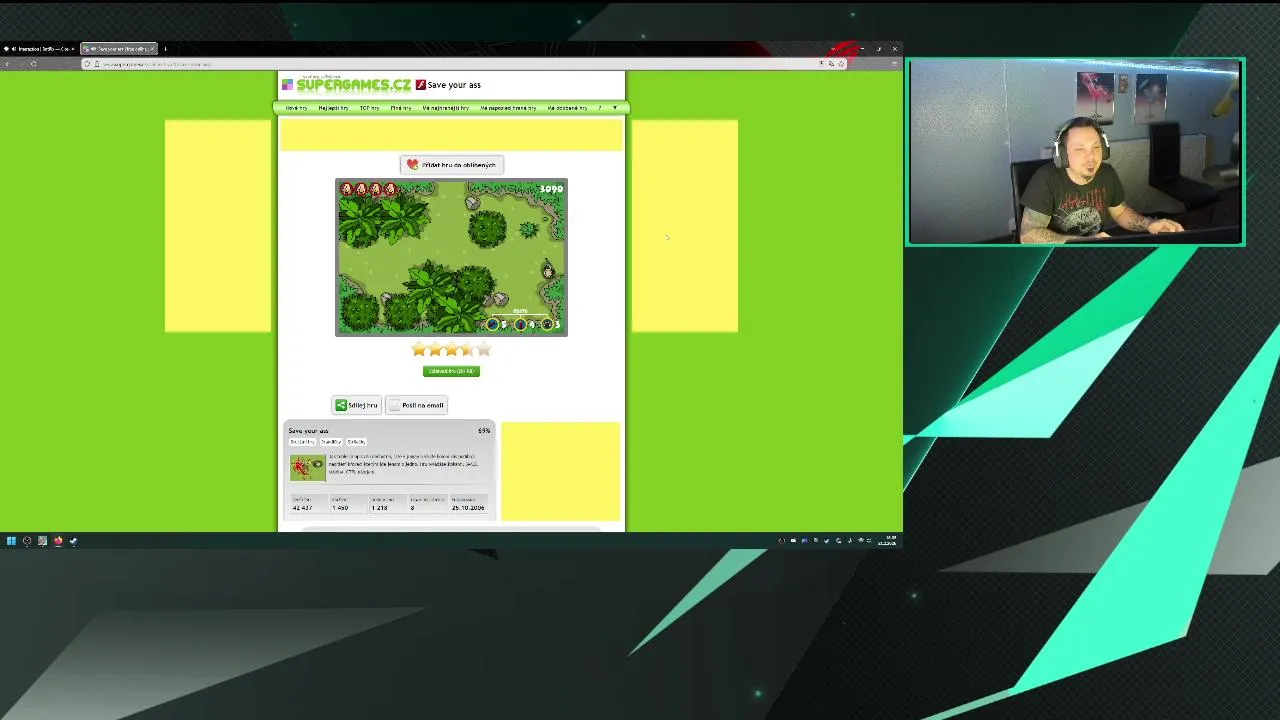Click the 25.10.2006 date value
Screen dimensions: 1280x720
468,508
